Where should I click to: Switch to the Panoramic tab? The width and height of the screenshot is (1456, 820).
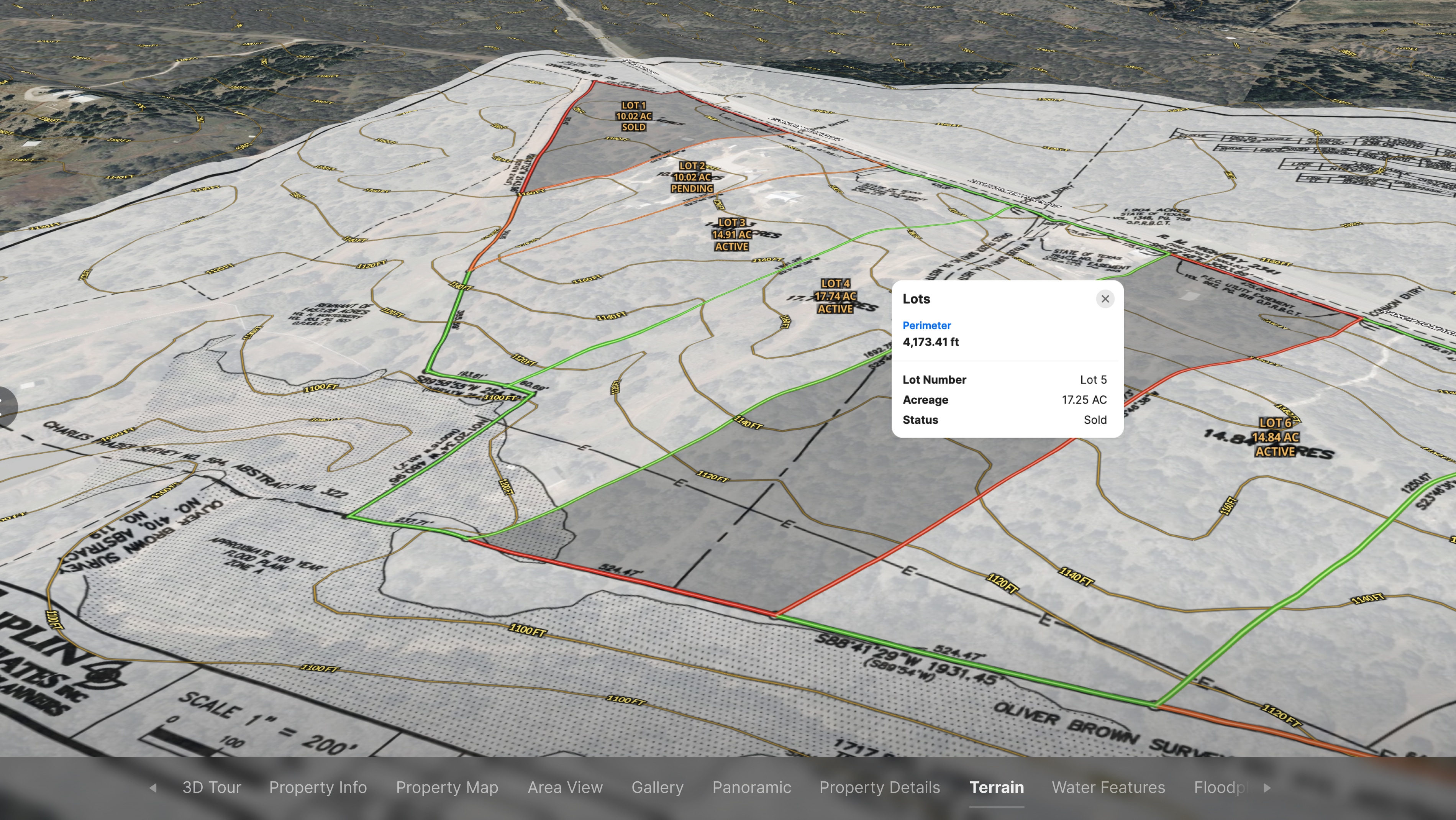click(x=752, y=787)
